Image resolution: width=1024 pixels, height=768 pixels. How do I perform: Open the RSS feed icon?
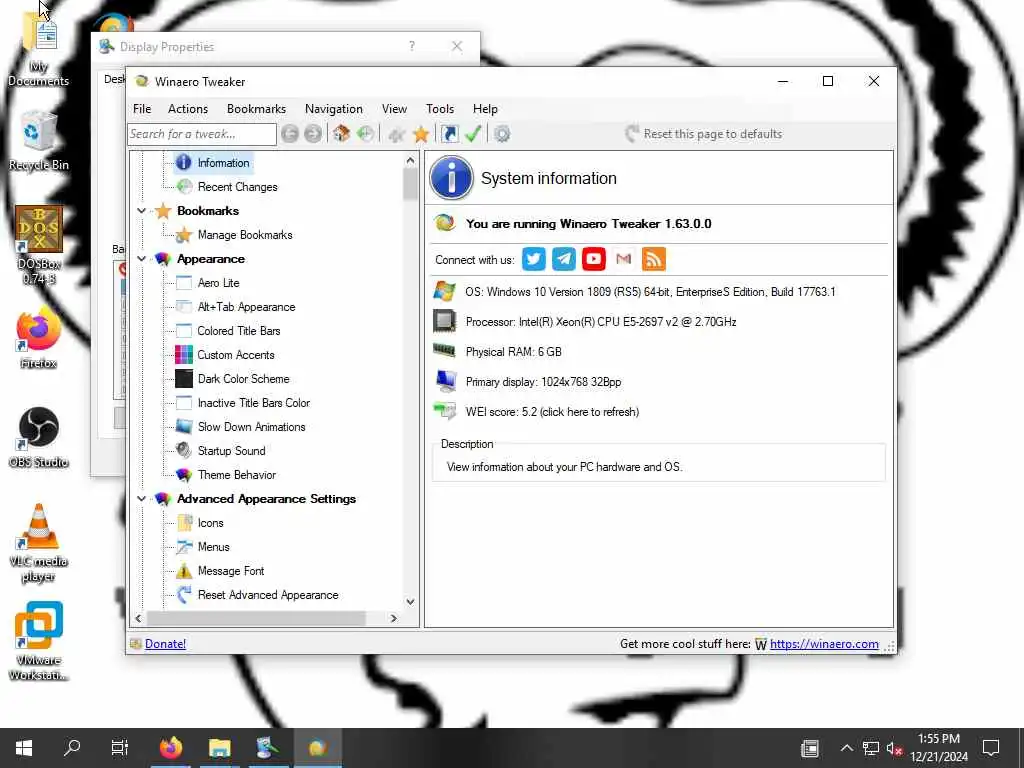(654, 259)
